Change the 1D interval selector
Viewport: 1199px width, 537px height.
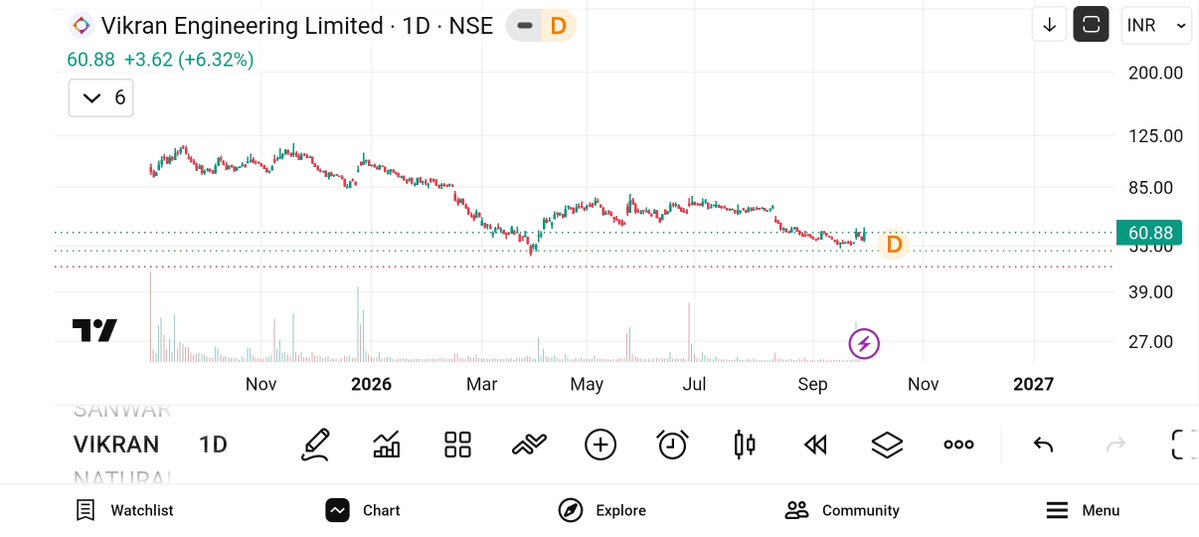[213, 444]
